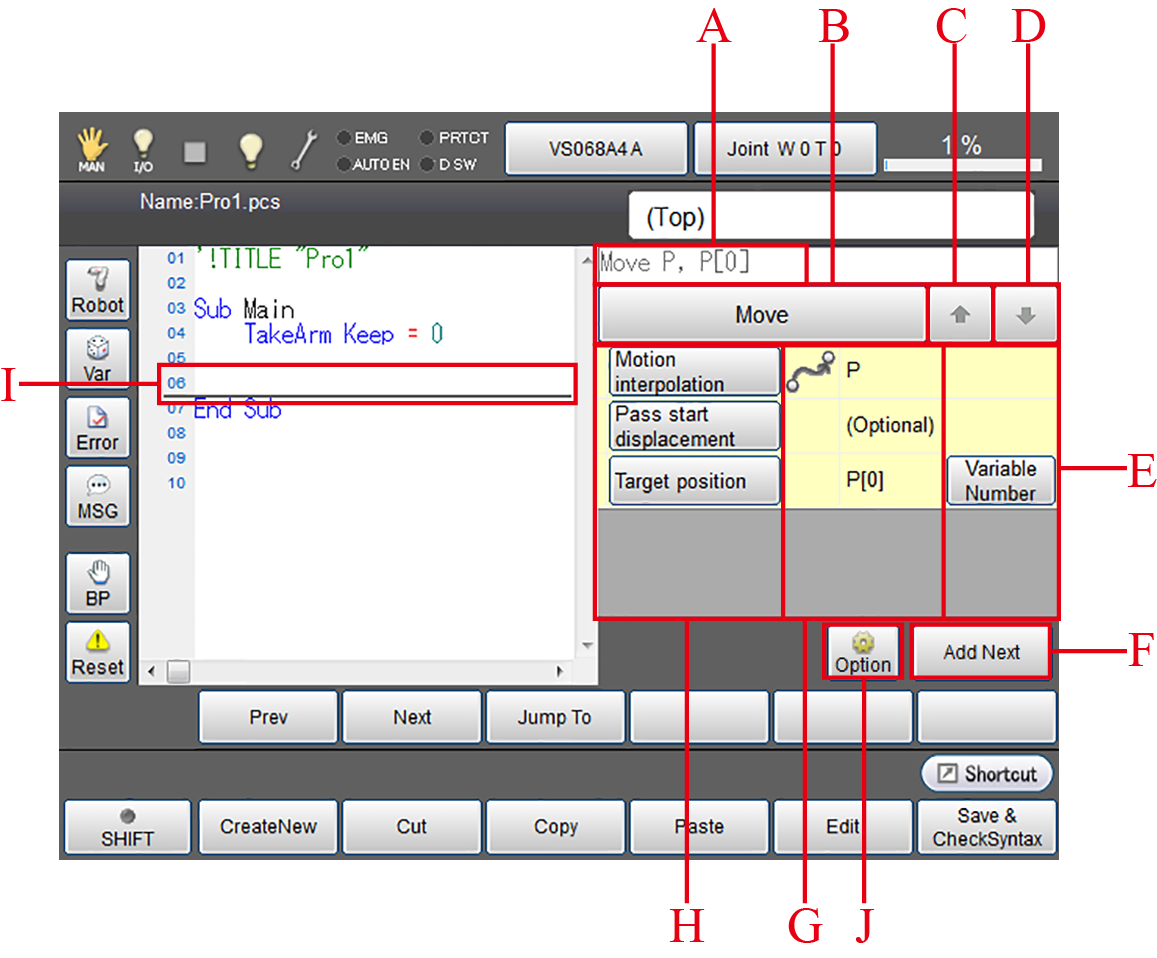The width and height of the screenshot is (1157, 958).
Task: Tap the MAN hand mode icon
Action: click(92, 150)
